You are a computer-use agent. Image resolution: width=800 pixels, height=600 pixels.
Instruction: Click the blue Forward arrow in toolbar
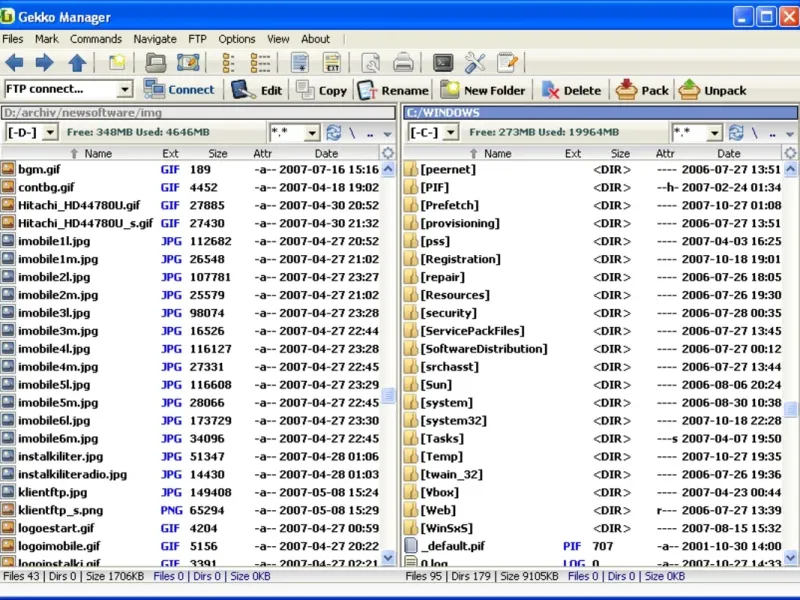point(45,63)
